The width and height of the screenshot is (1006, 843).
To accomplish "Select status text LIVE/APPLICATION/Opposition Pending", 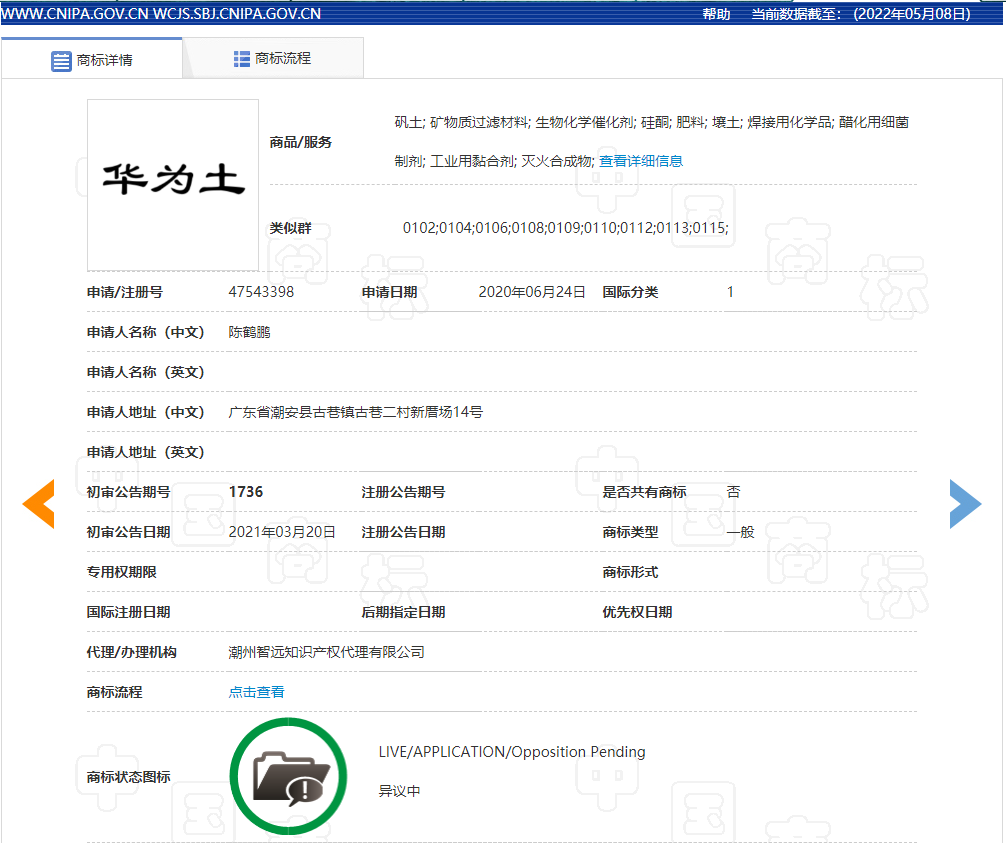I will click(512, 752).
